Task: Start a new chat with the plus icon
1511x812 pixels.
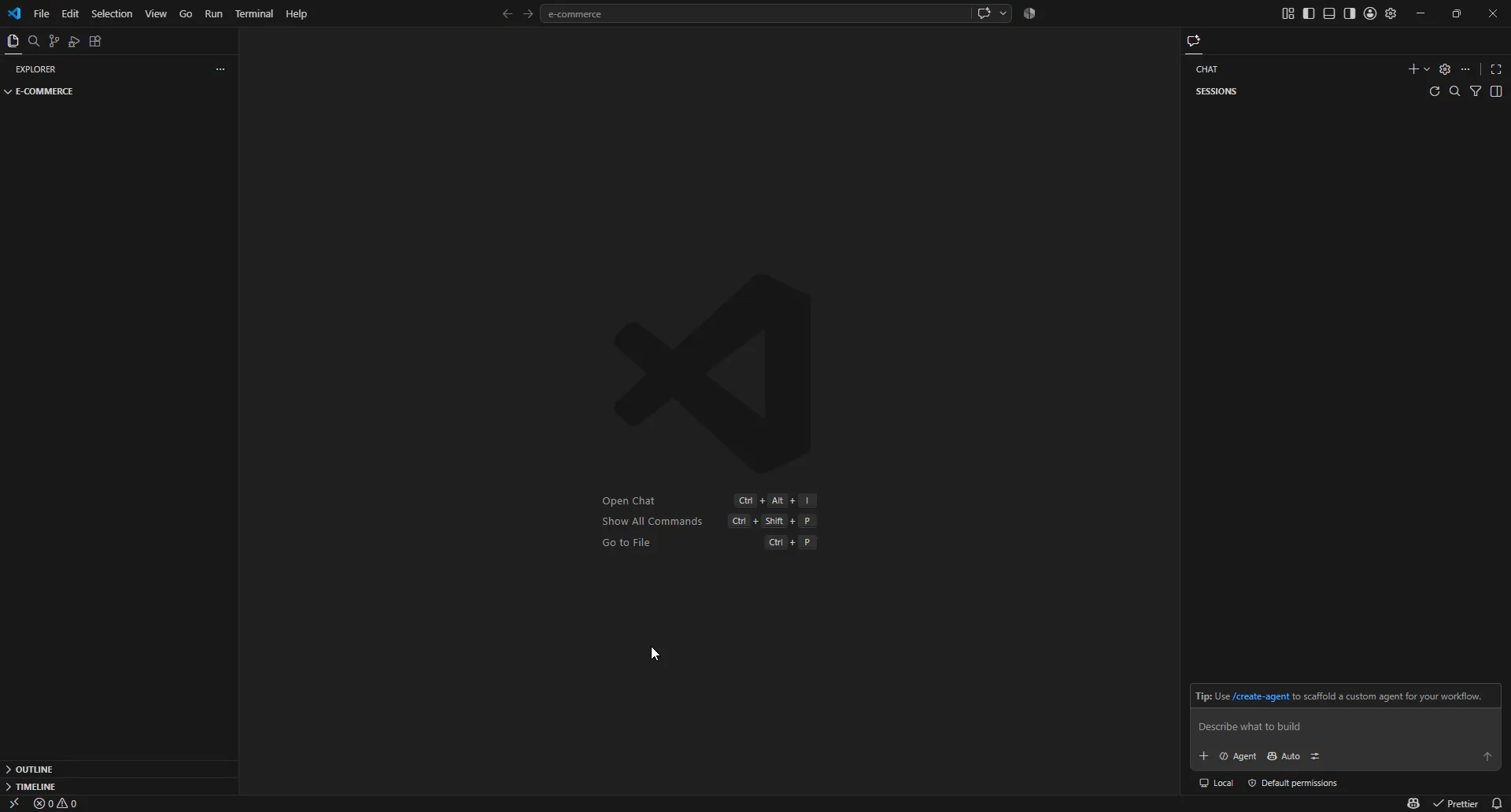Action: (x=1413, y=69)
